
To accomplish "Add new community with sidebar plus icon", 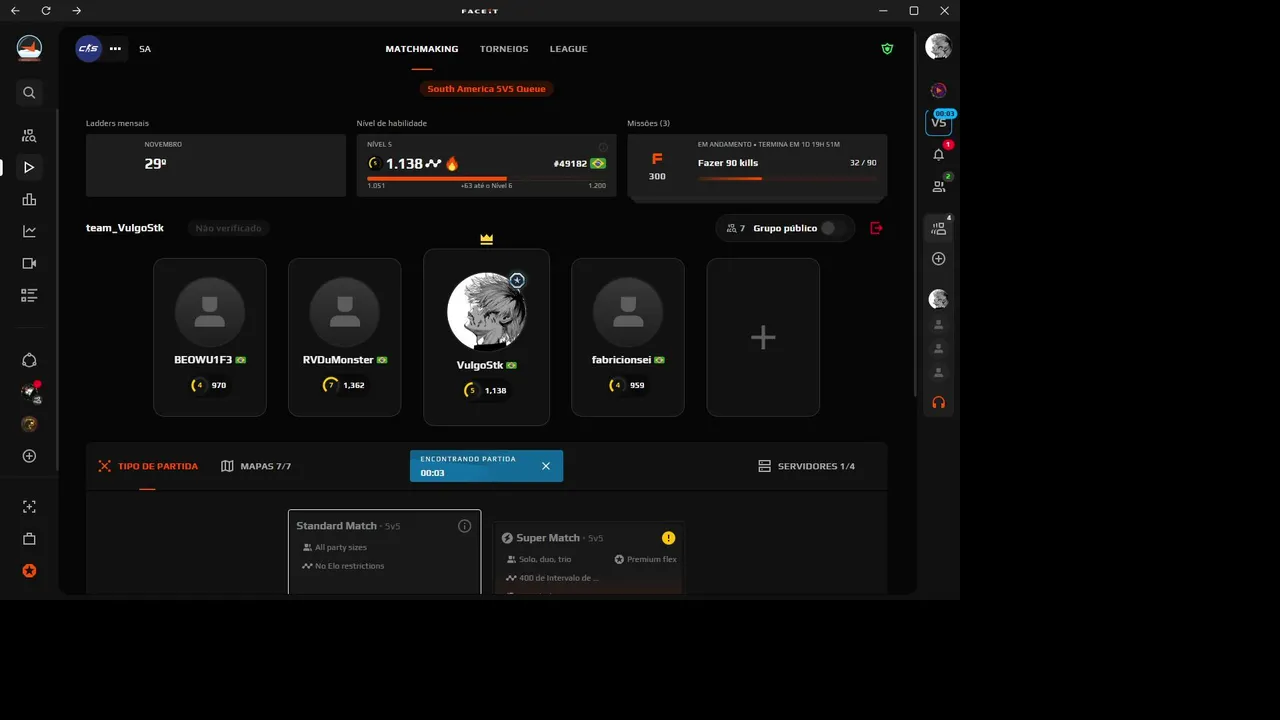I will tap(29, 456).
